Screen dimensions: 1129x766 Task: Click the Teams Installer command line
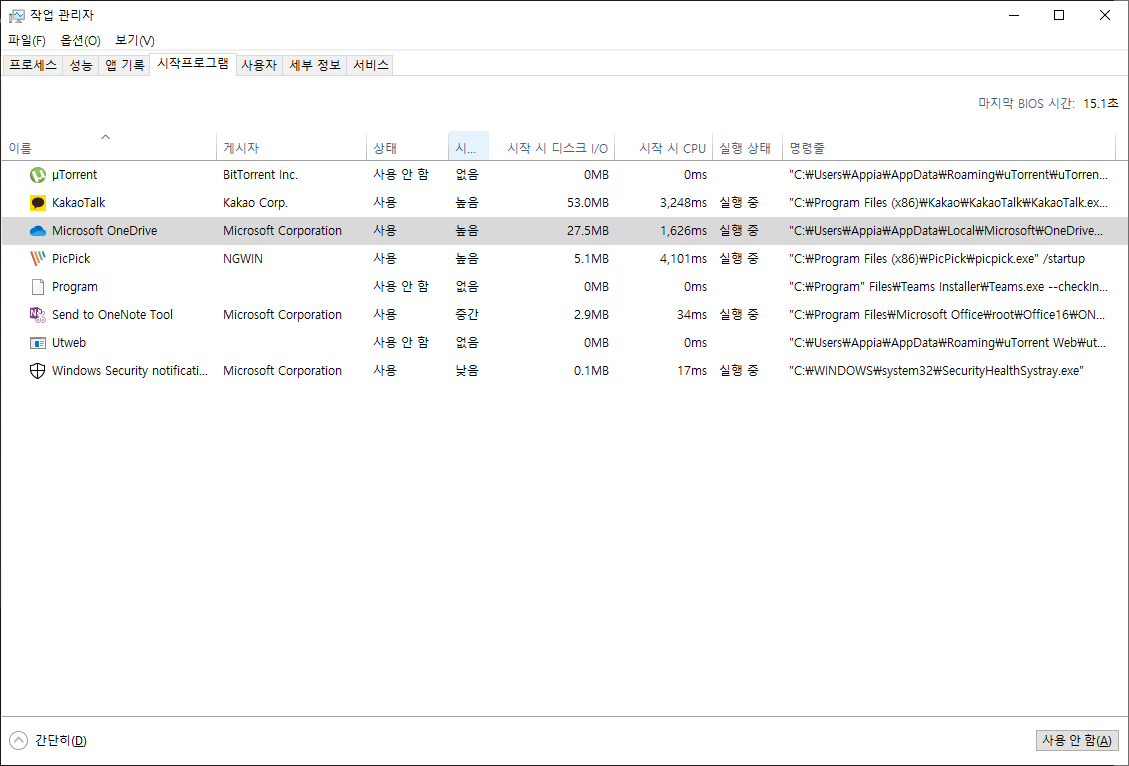click(949, 287)
